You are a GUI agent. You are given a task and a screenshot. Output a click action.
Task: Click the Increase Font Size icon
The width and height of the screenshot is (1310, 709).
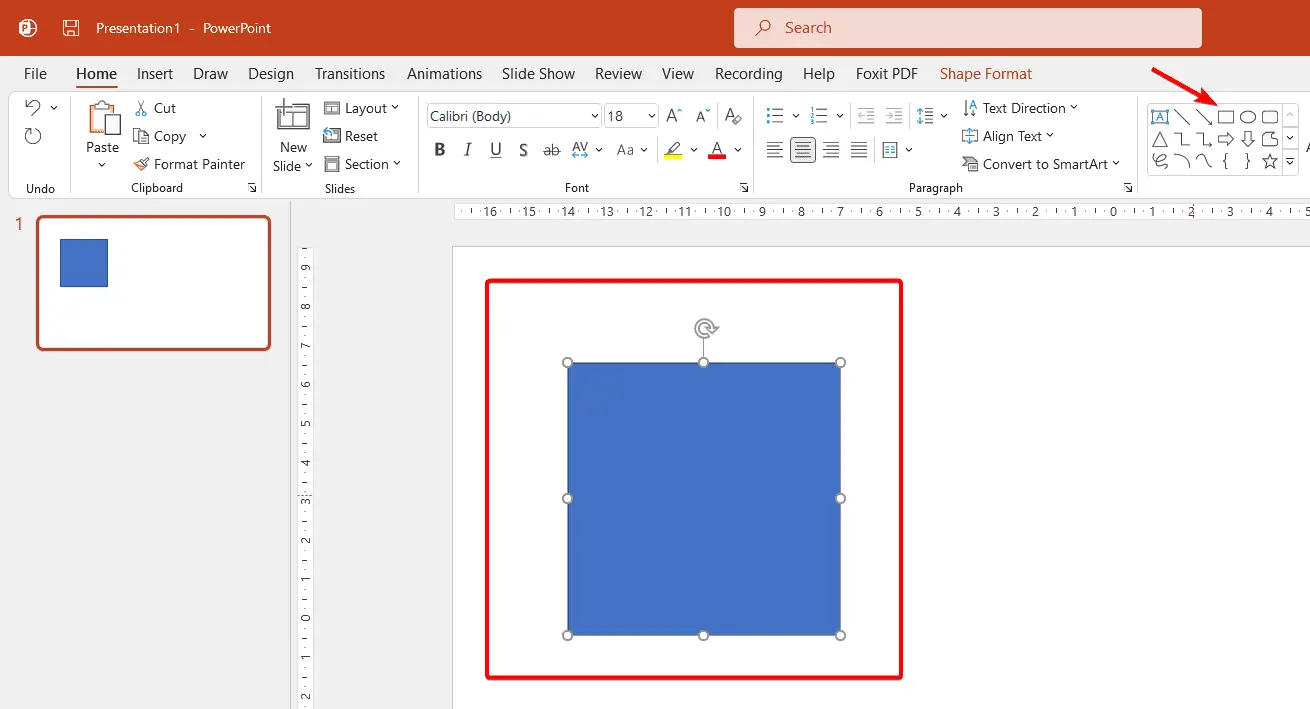point(674,116)
